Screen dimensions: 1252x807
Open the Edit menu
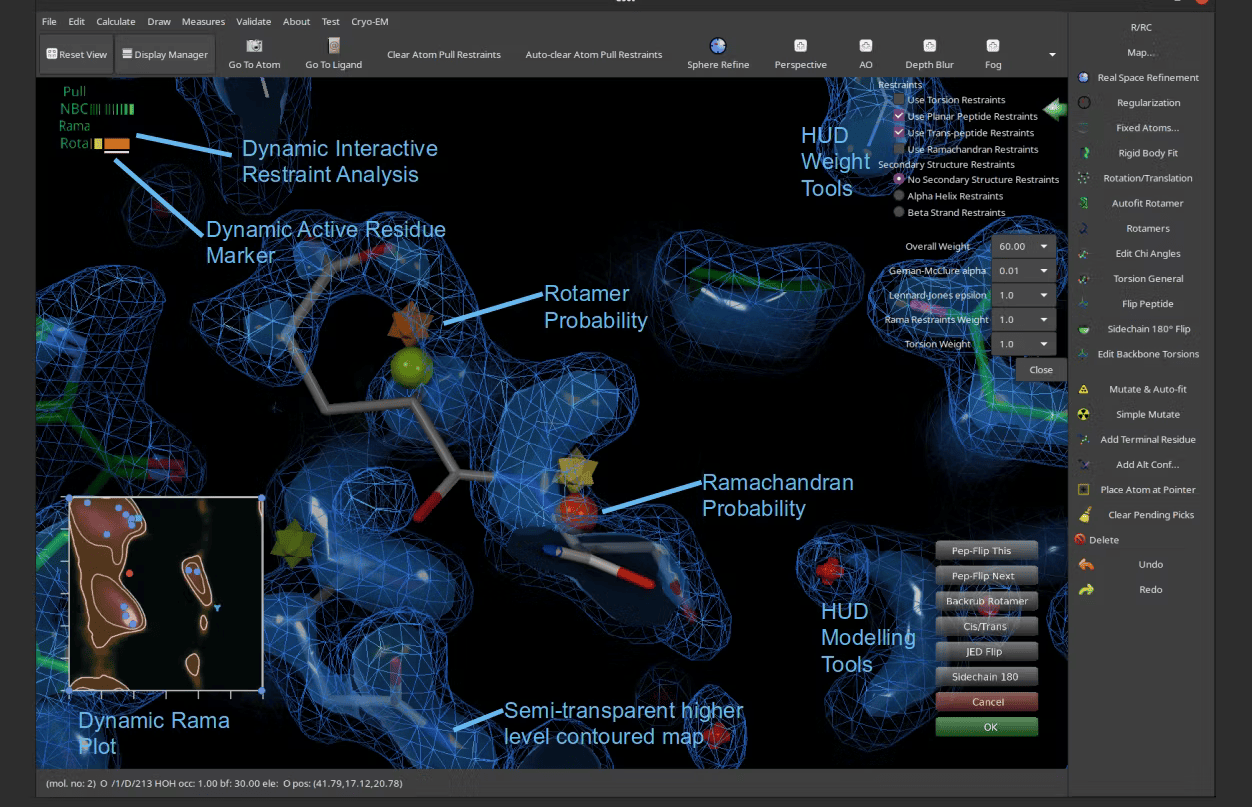[x=77, y=21]
